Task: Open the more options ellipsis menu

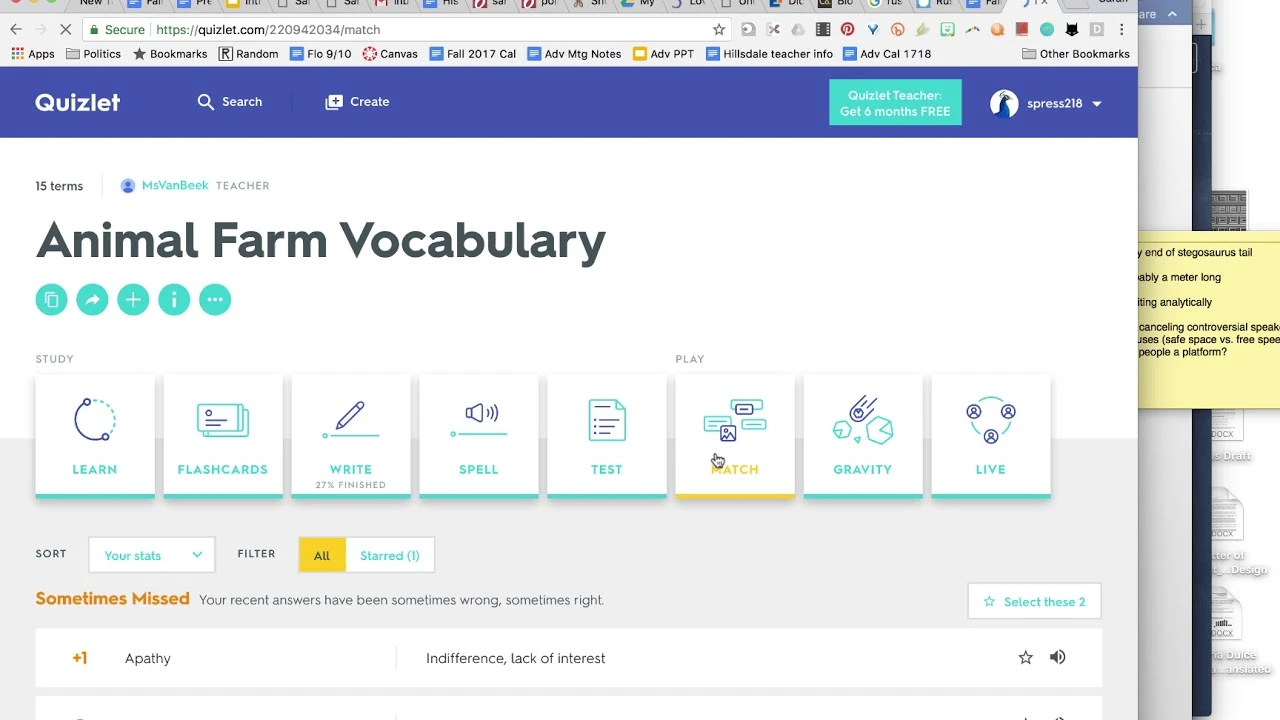Action: coord(215,299)
